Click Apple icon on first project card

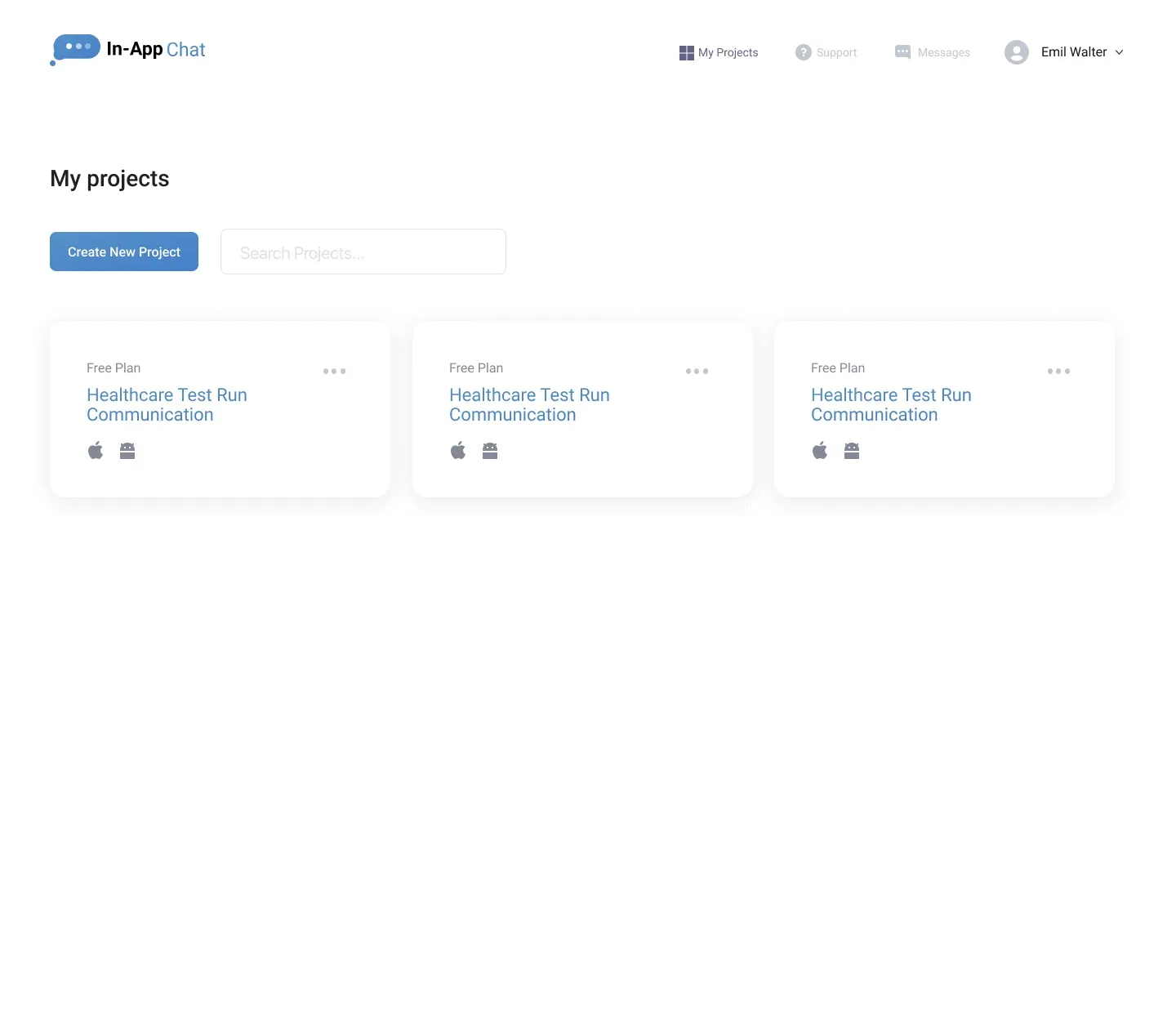(x=96, y=450)
